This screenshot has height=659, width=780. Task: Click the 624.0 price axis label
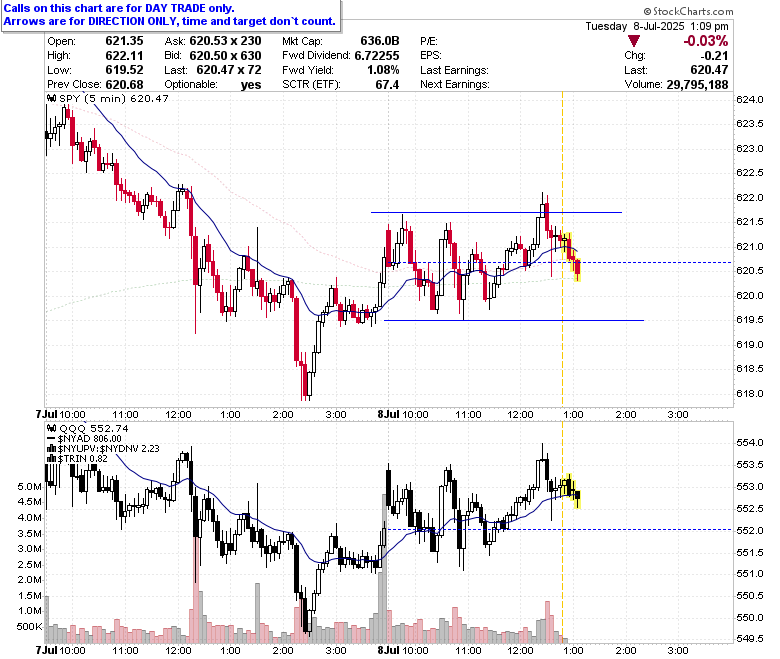pos(750,99)
